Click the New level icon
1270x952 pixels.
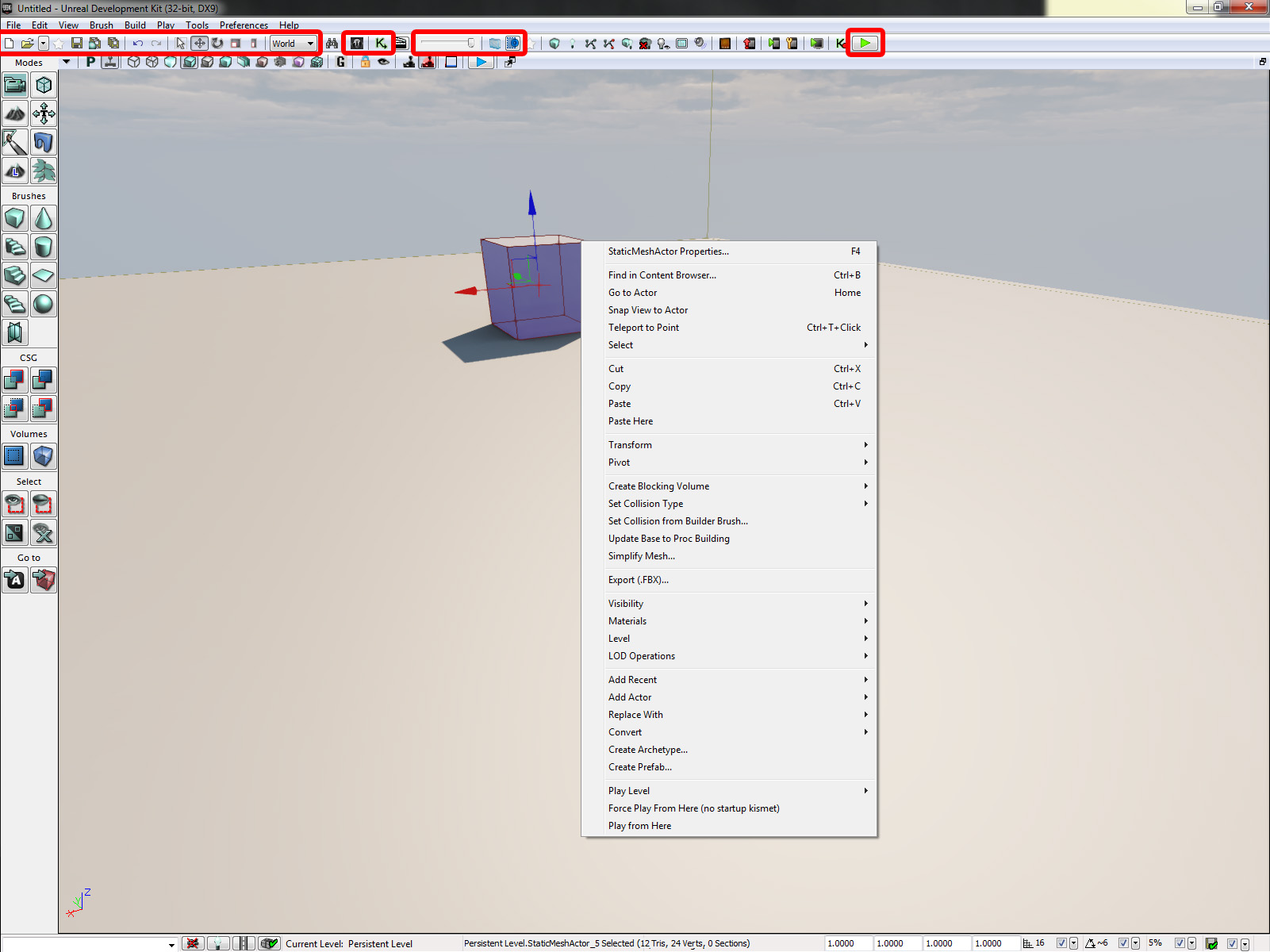(x=10, y=44)
